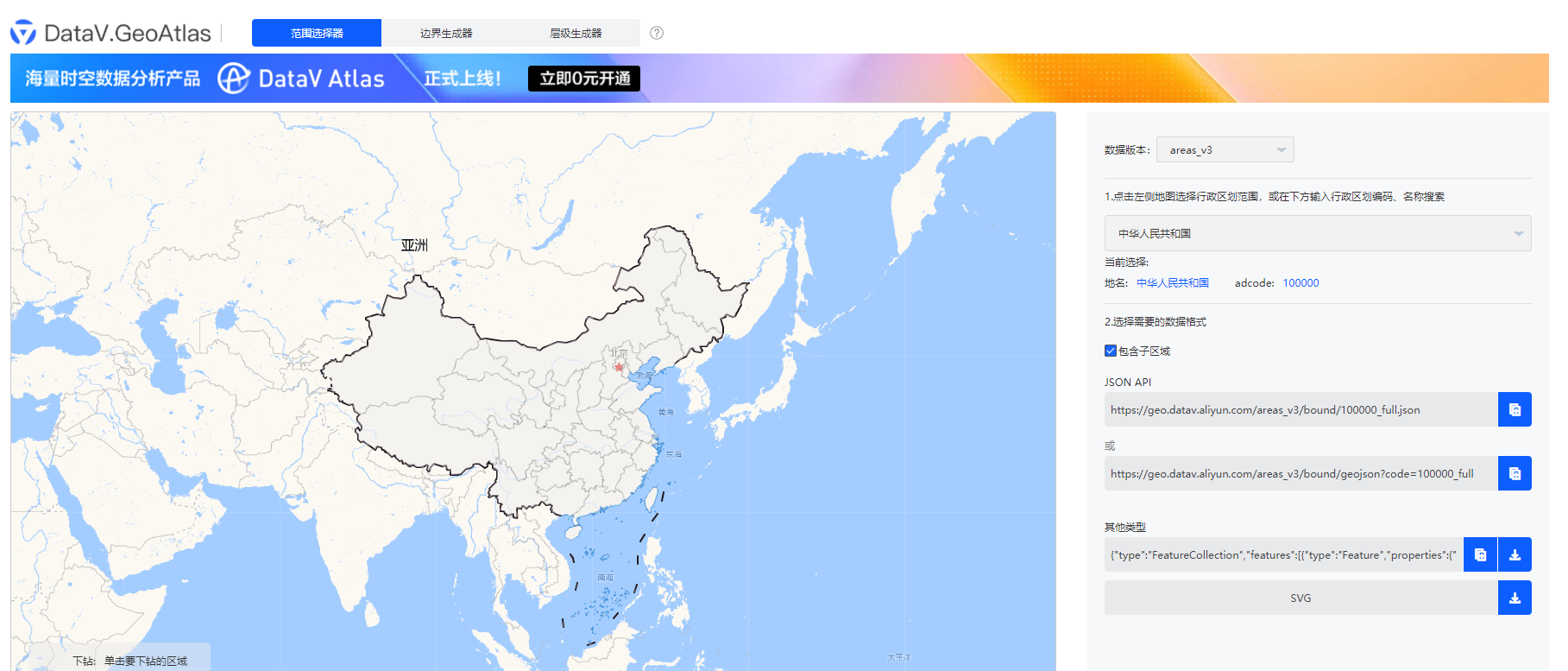
Task: Copy the 100000_full.json API URL
Action: pyautogui.click(x=1514, y=409)
